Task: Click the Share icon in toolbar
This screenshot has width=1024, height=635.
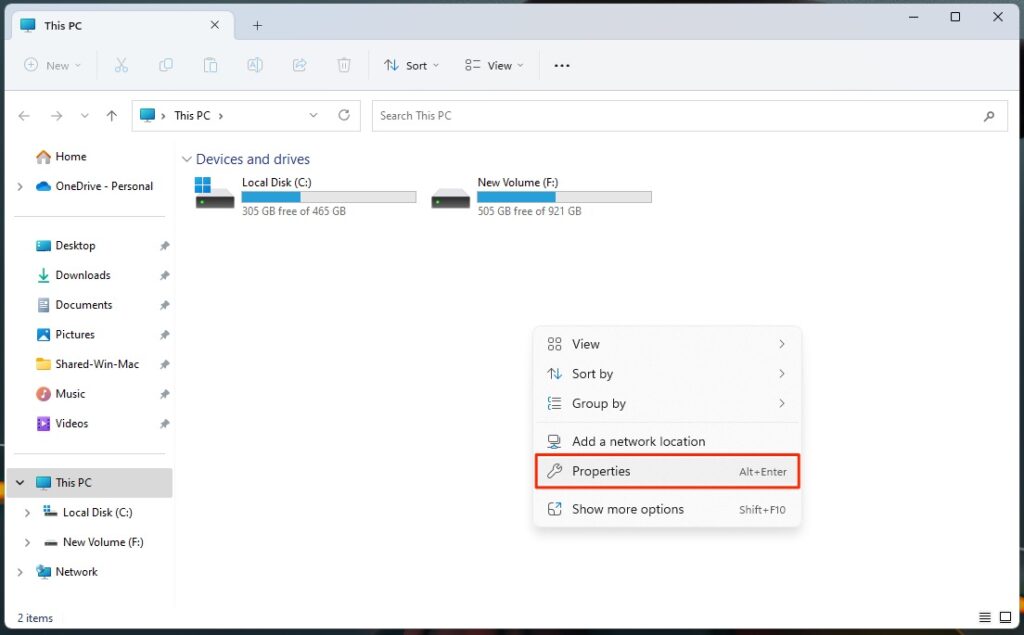Action: (299, 65)
